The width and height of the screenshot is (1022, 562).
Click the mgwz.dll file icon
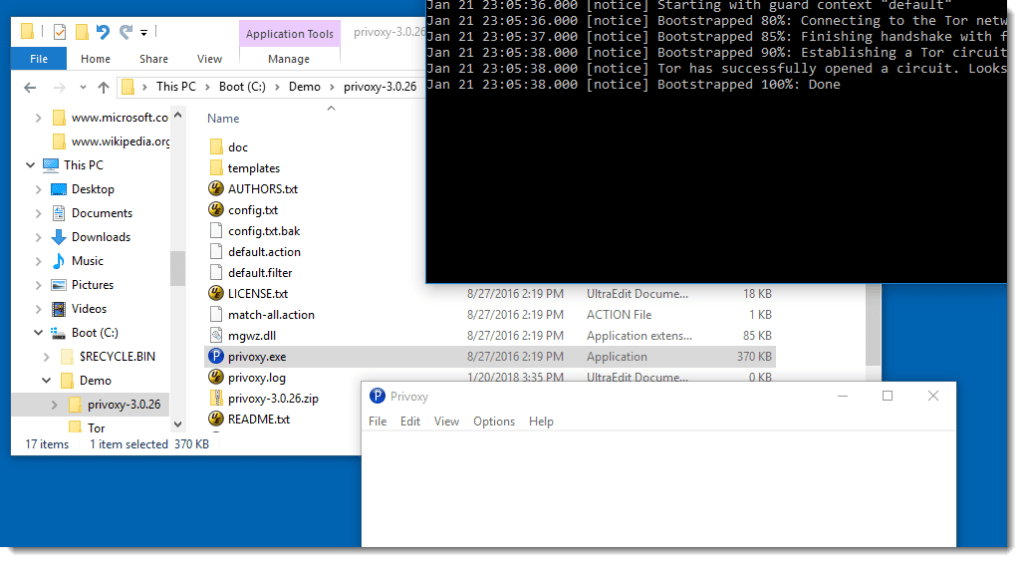tap(215, 336)
